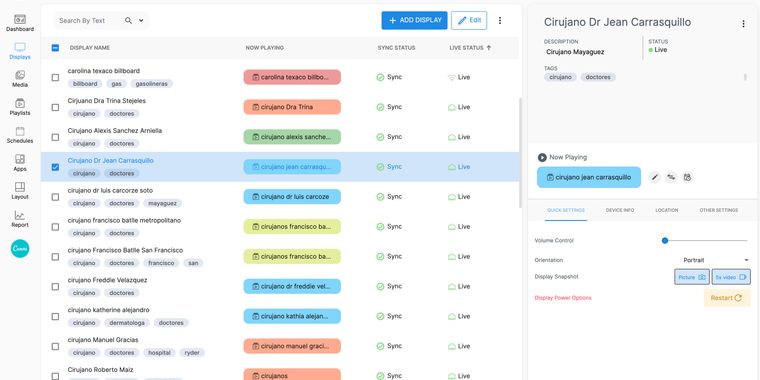Toggle the select-all checkbox in table header
760x380 pixels.
coord(55,48)
